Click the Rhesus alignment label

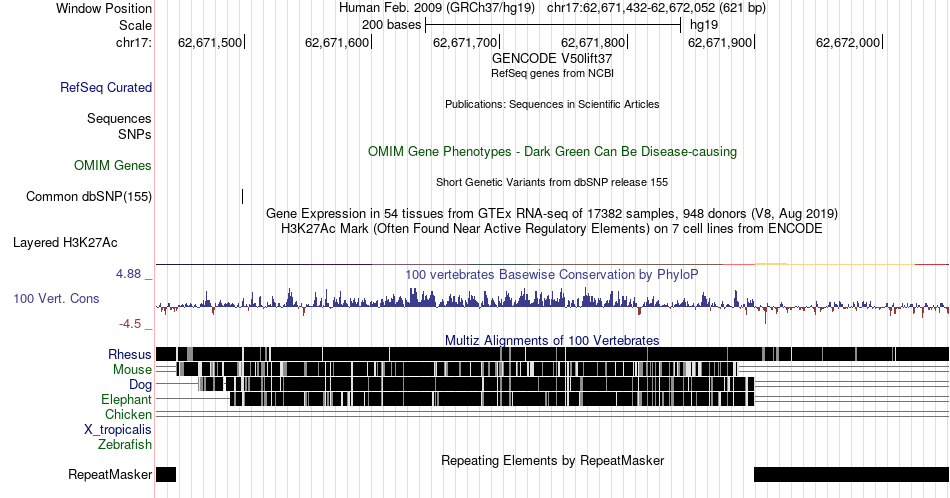coord(130,354)
